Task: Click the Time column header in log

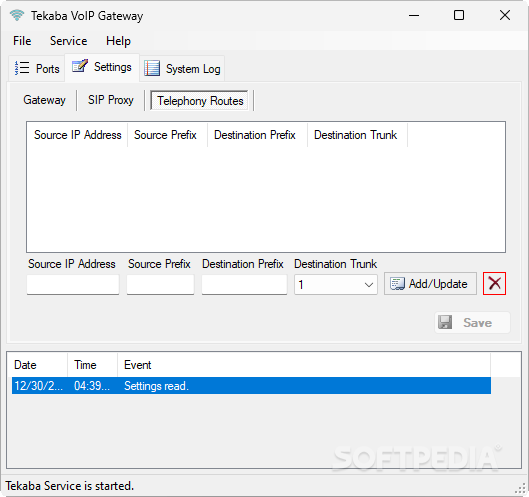Action: (x=92, y=365)
